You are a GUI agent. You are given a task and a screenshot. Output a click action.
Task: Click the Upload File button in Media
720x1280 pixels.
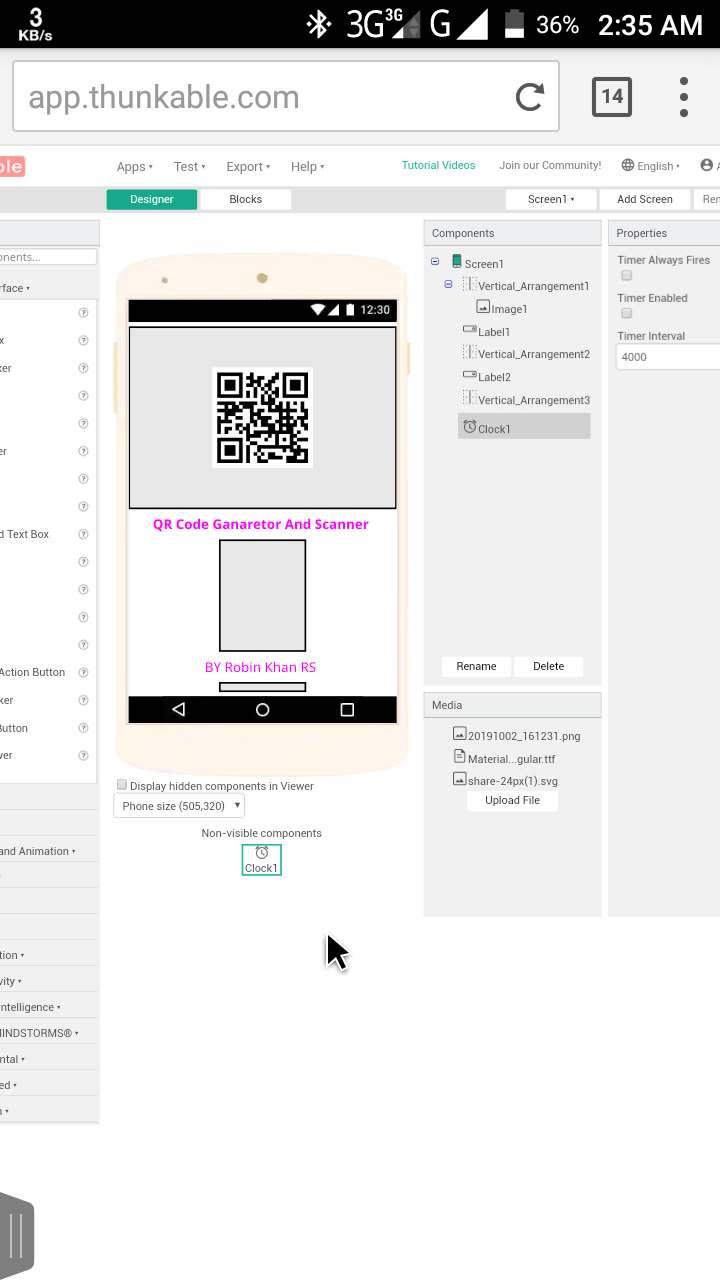pos(512,800)
